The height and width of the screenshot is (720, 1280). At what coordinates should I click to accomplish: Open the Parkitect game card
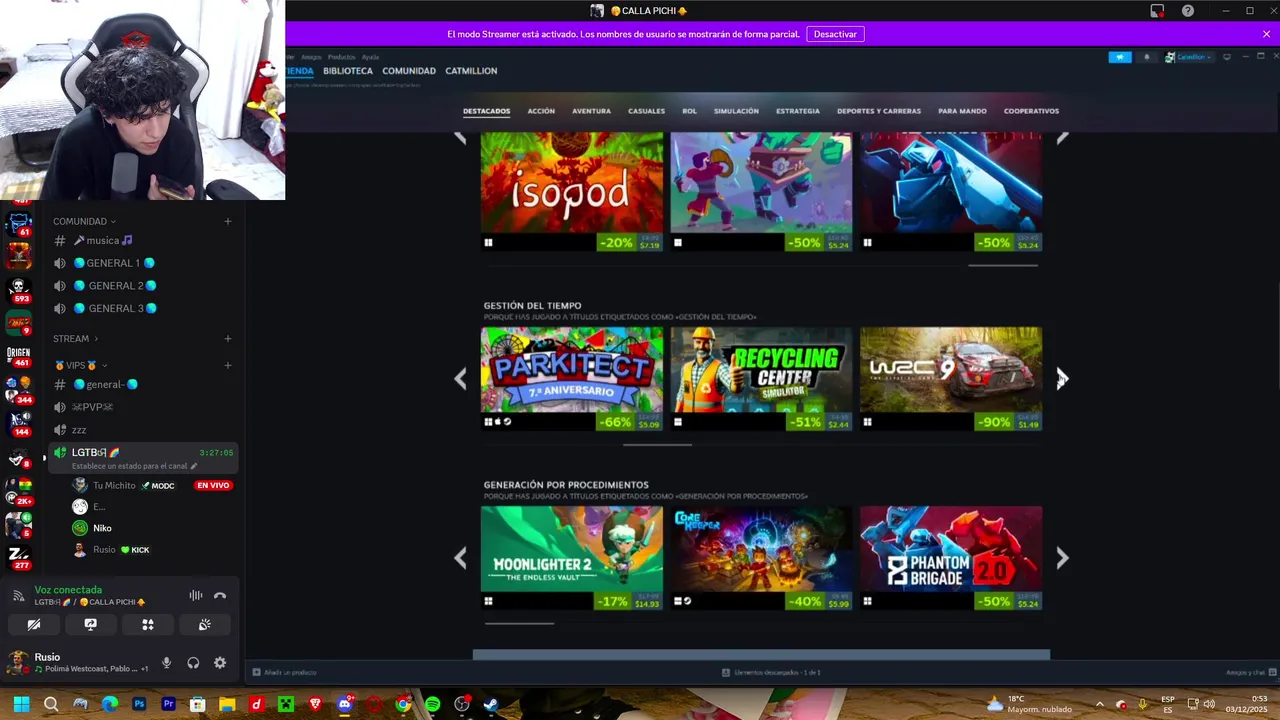572,378
